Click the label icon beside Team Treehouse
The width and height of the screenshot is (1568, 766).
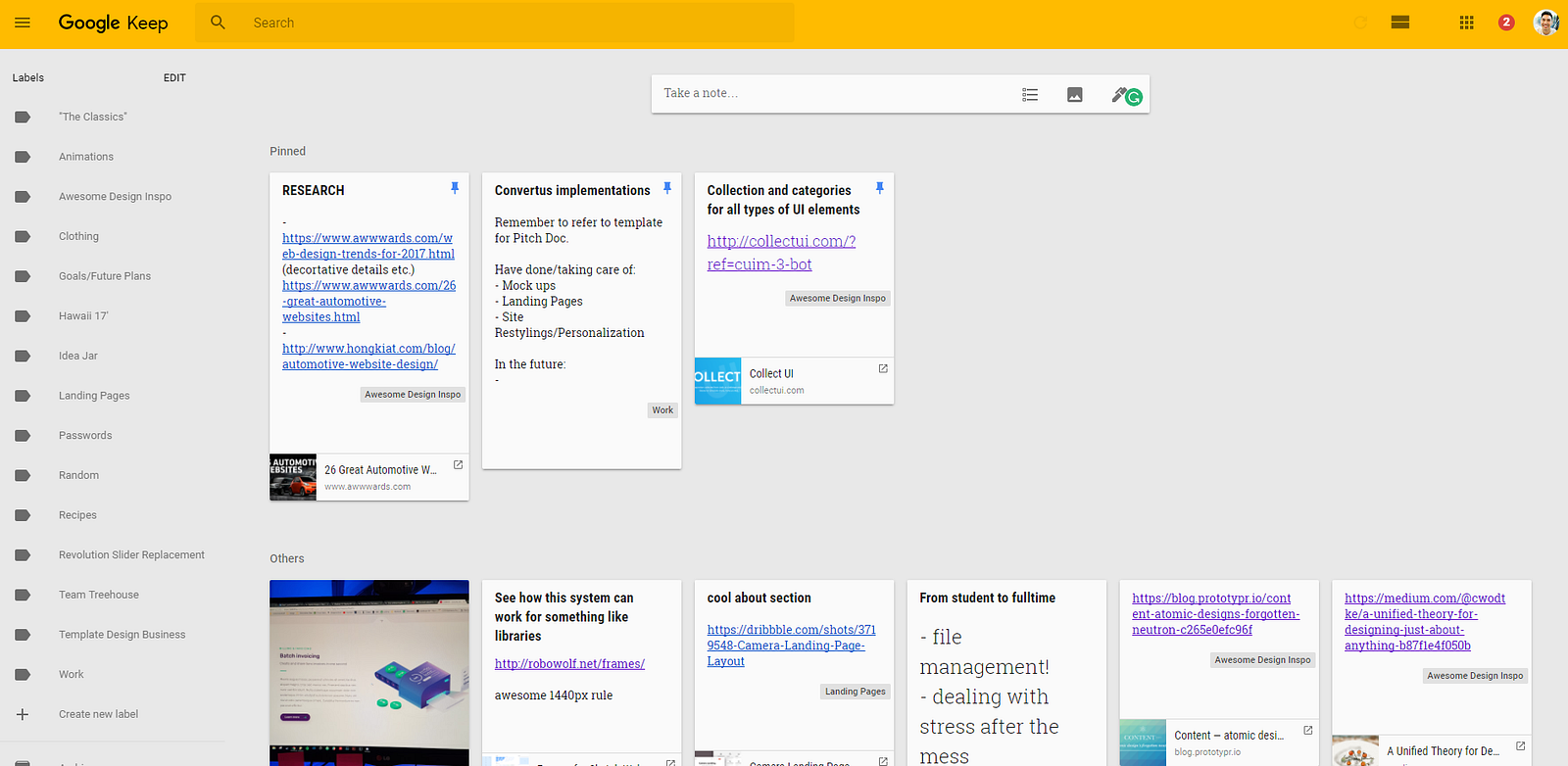23,595
